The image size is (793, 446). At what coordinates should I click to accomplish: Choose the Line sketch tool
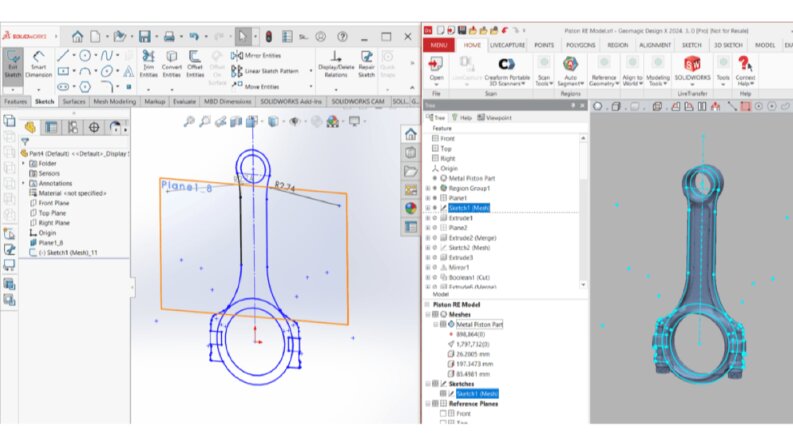63,55
